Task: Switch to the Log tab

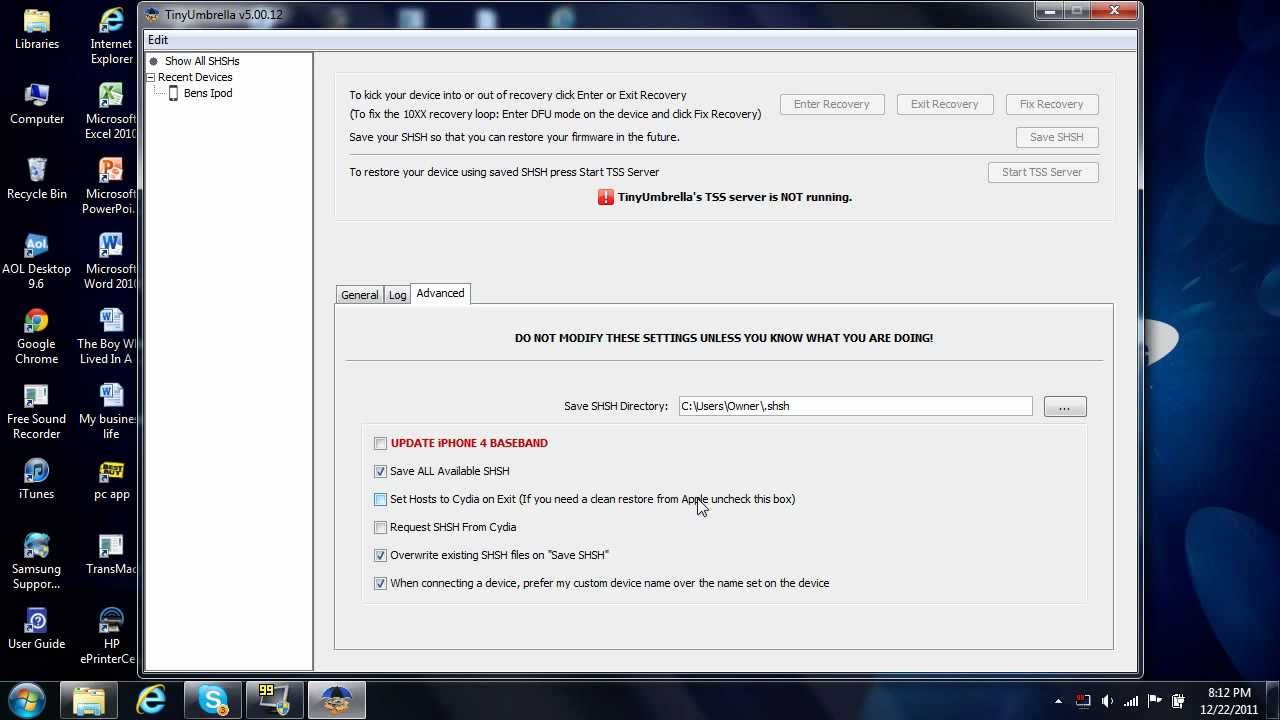Action: [x=397, y=295]
